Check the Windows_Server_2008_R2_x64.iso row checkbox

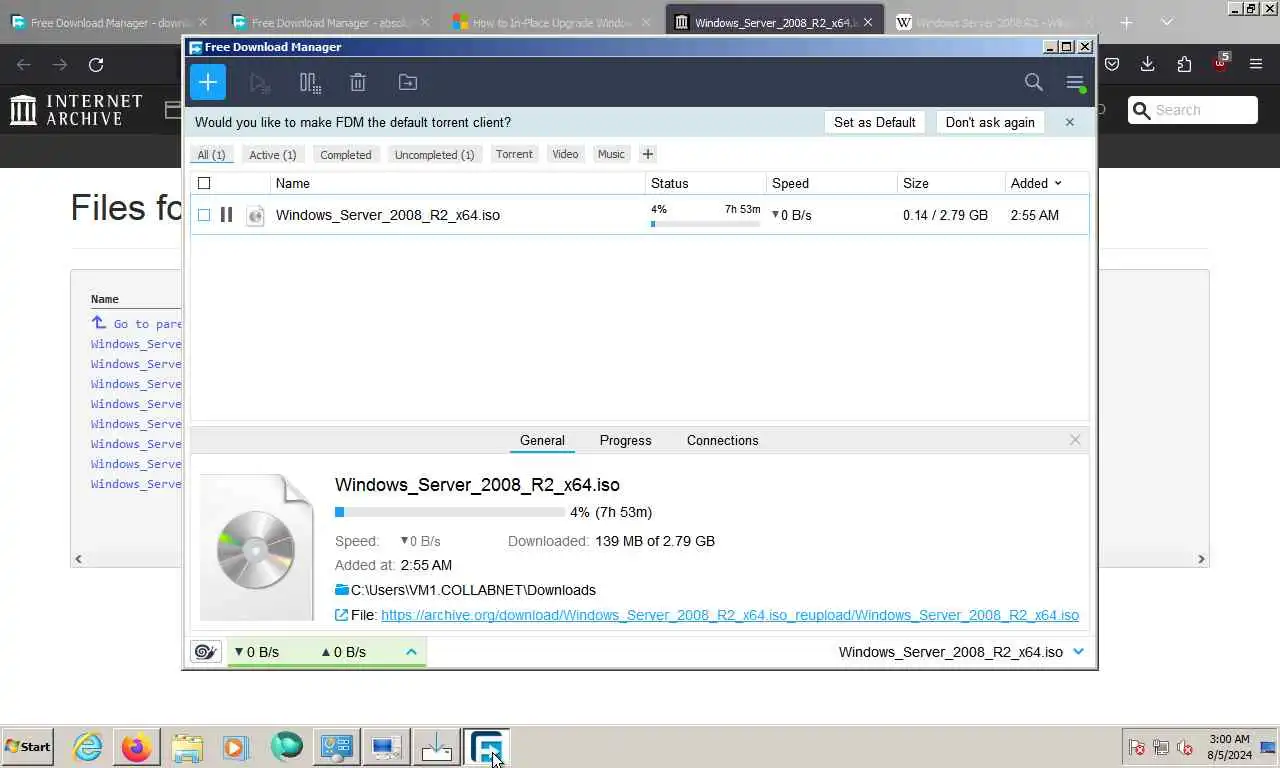pos(204,215)
